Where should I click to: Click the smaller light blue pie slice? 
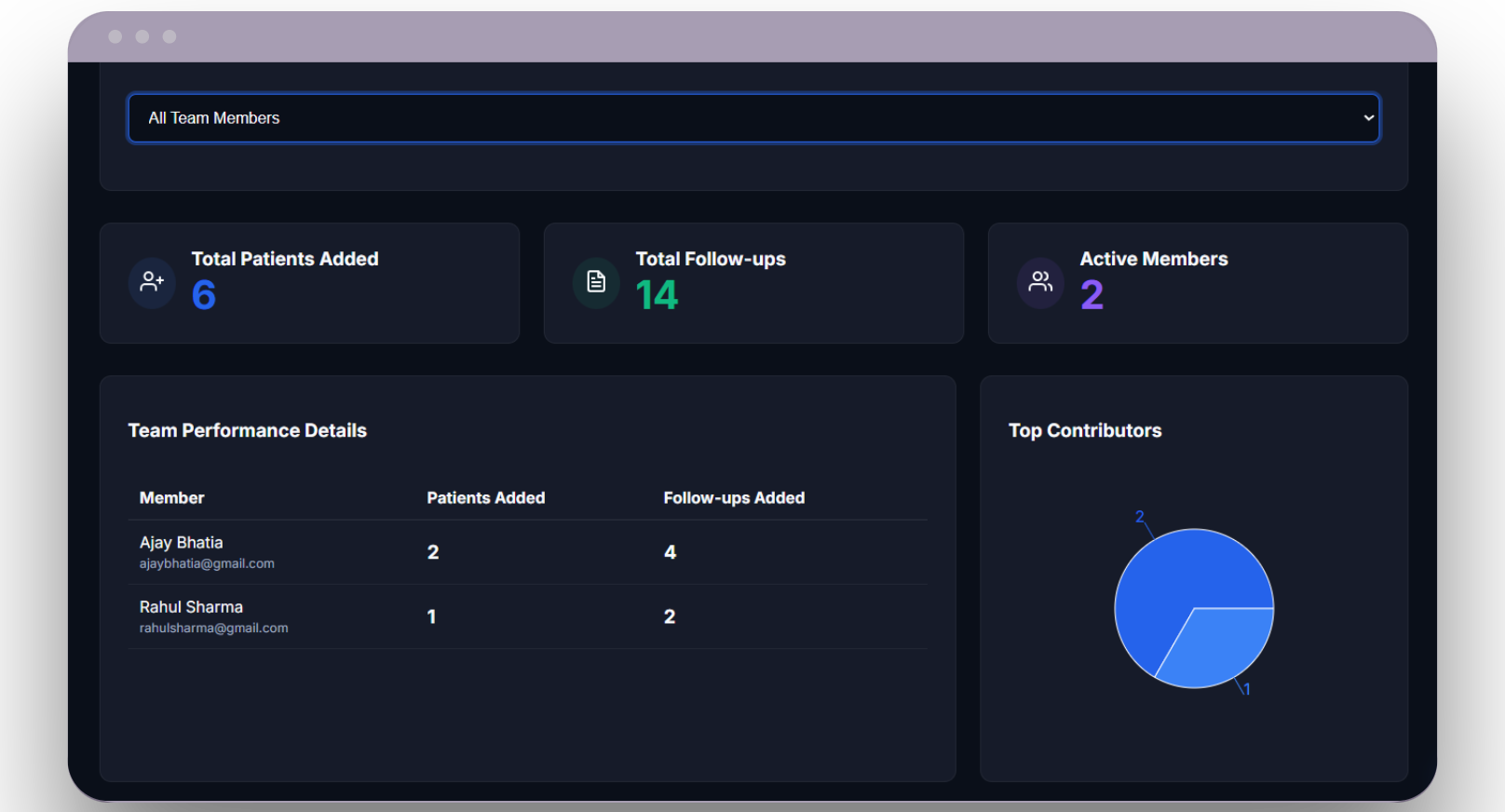[1221, 645]
